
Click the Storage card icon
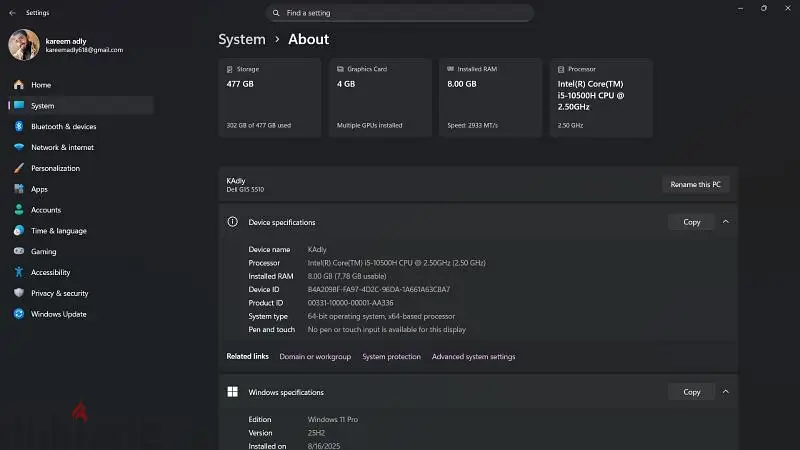[x=230, y=69]
